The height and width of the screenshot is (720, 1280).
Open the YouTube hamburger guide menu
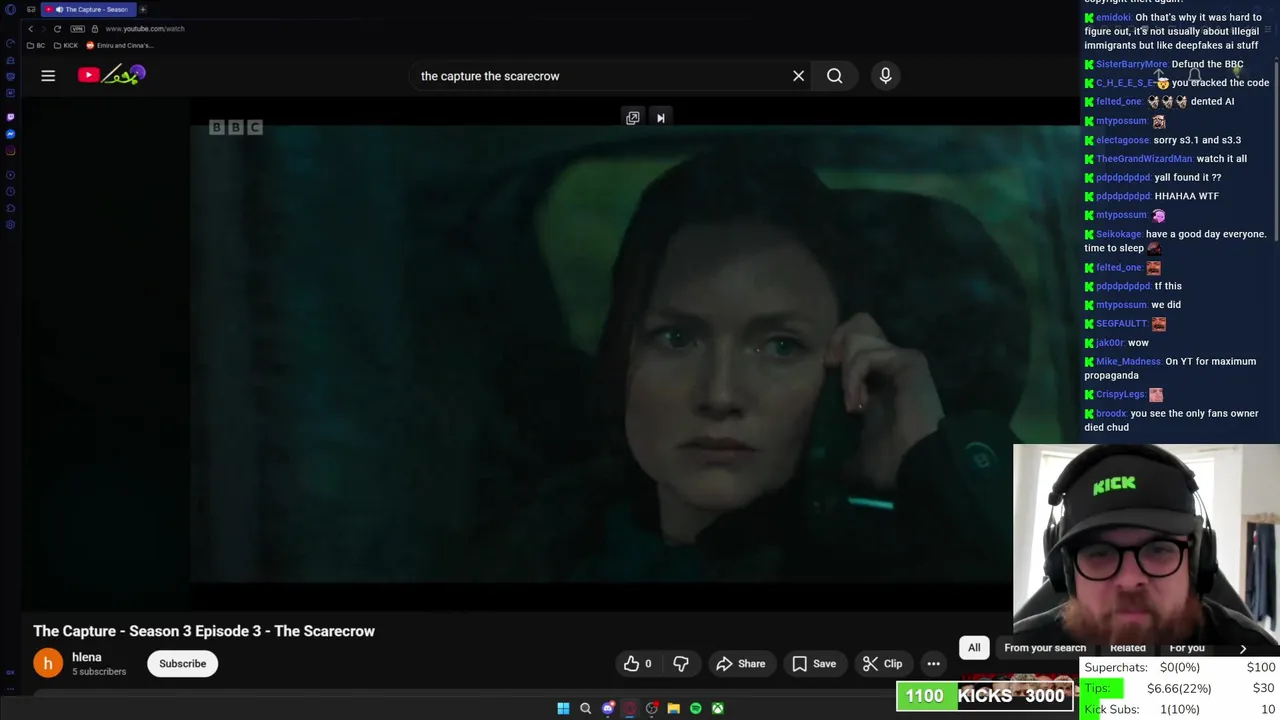coord(48,75)
